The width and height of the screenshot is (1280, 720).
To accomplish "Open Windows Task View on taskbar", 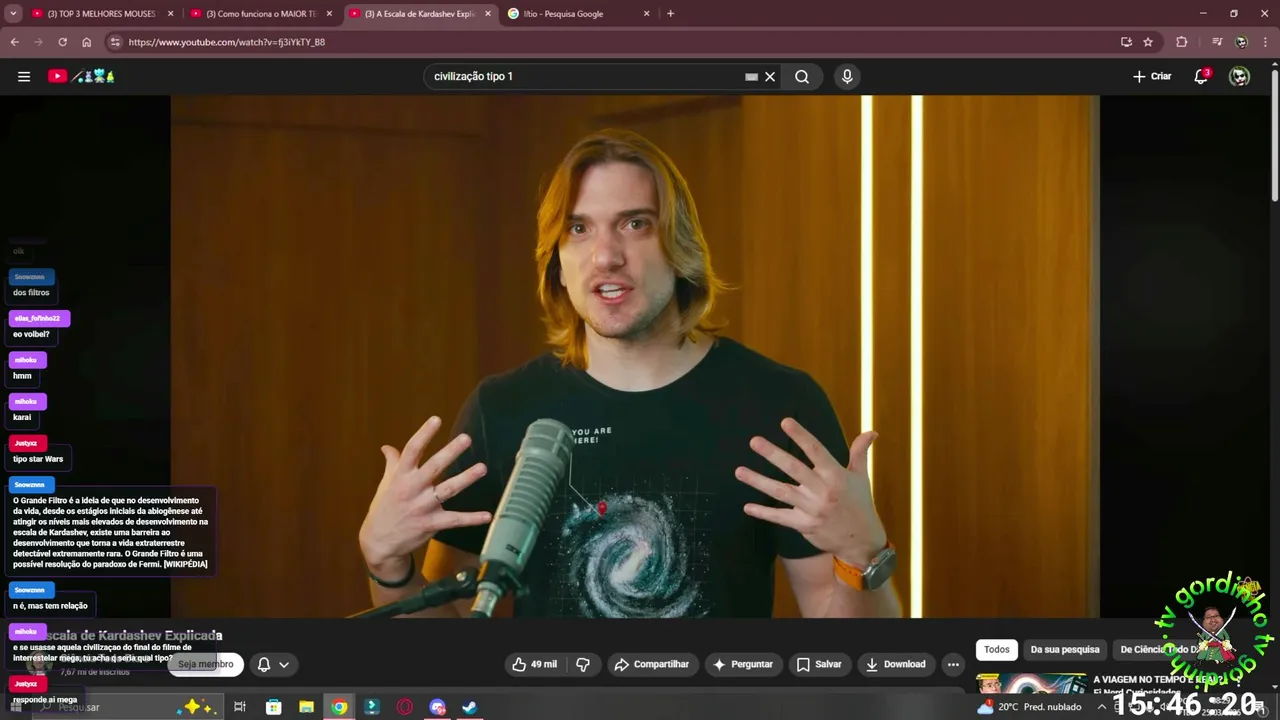I will [x=240, y=707].
